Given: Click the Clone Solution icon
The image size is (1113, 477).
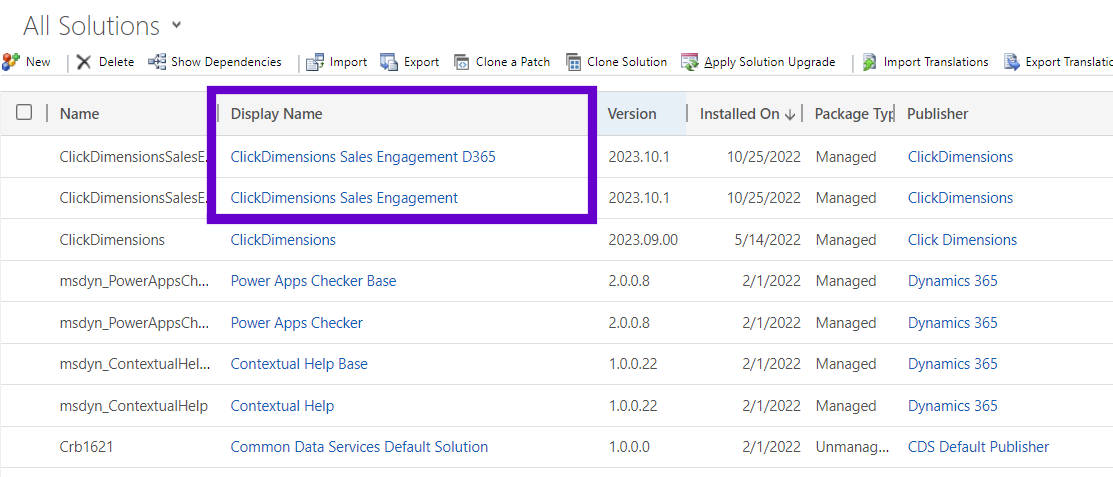Looking at the screenshot, I should (574, 62).
